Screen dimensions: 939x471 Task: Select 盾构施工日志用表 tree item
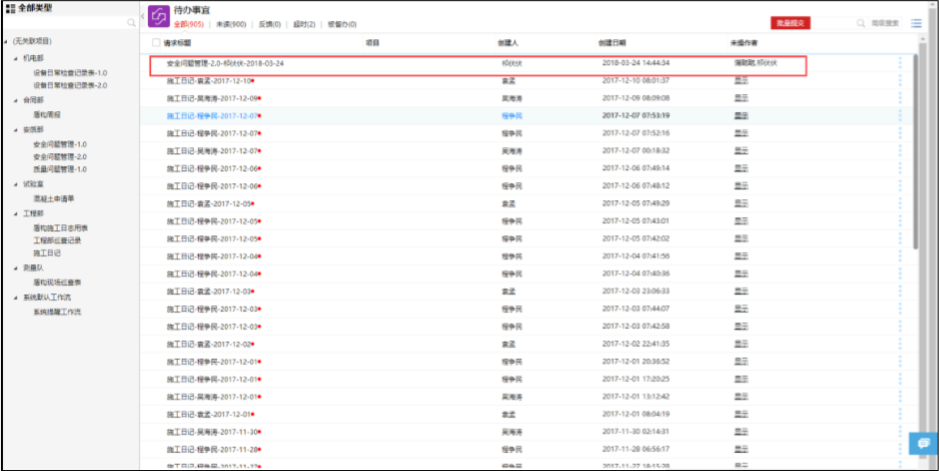coord(60,228)
